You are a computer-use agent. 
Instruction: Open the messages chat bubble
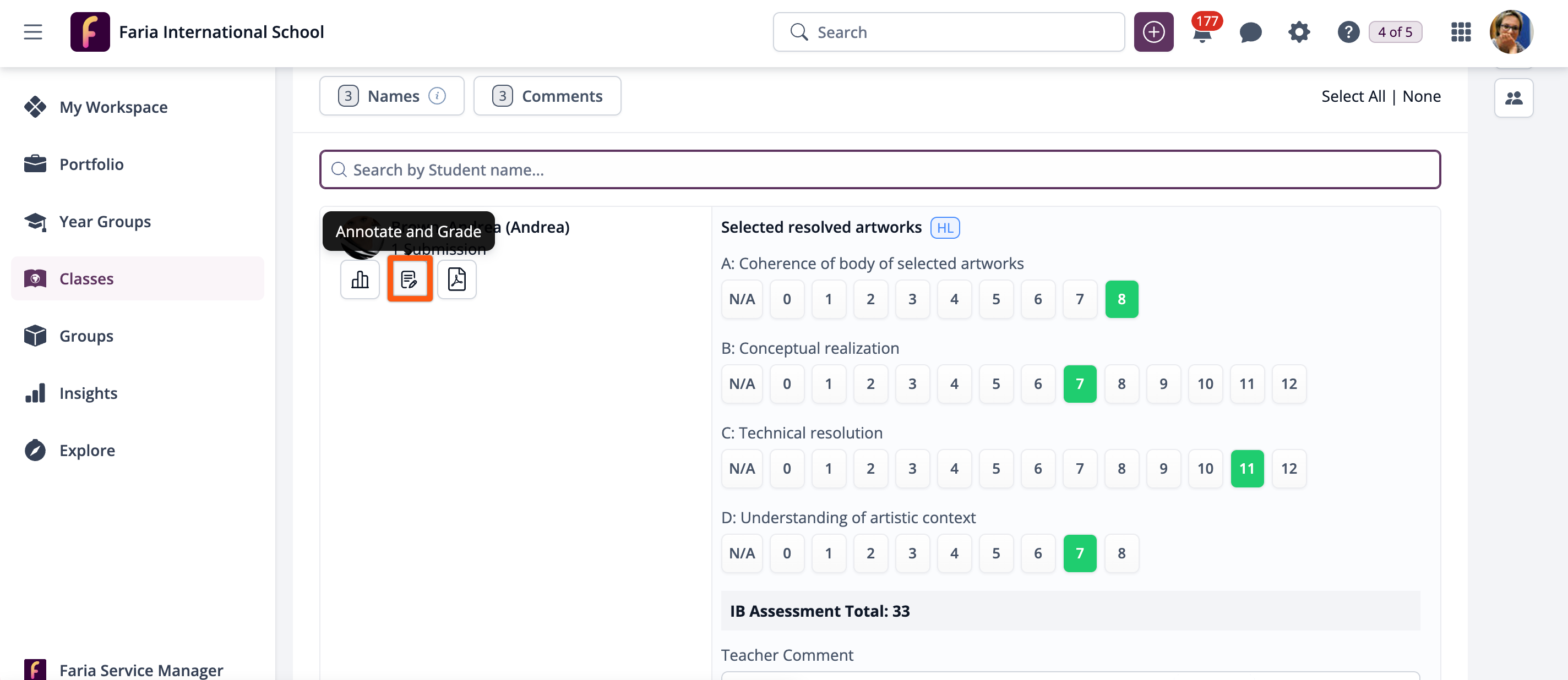1250,32
